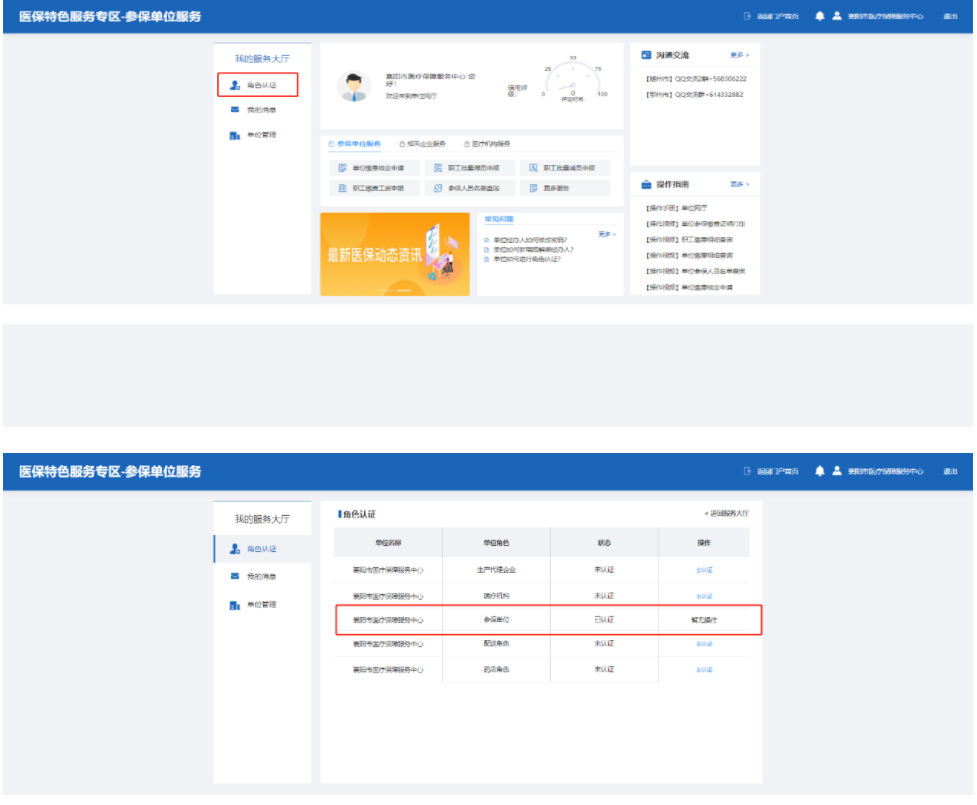Click the 操作指南 briefcase icon
Viewport: 977px width, 805px height.
646,185
